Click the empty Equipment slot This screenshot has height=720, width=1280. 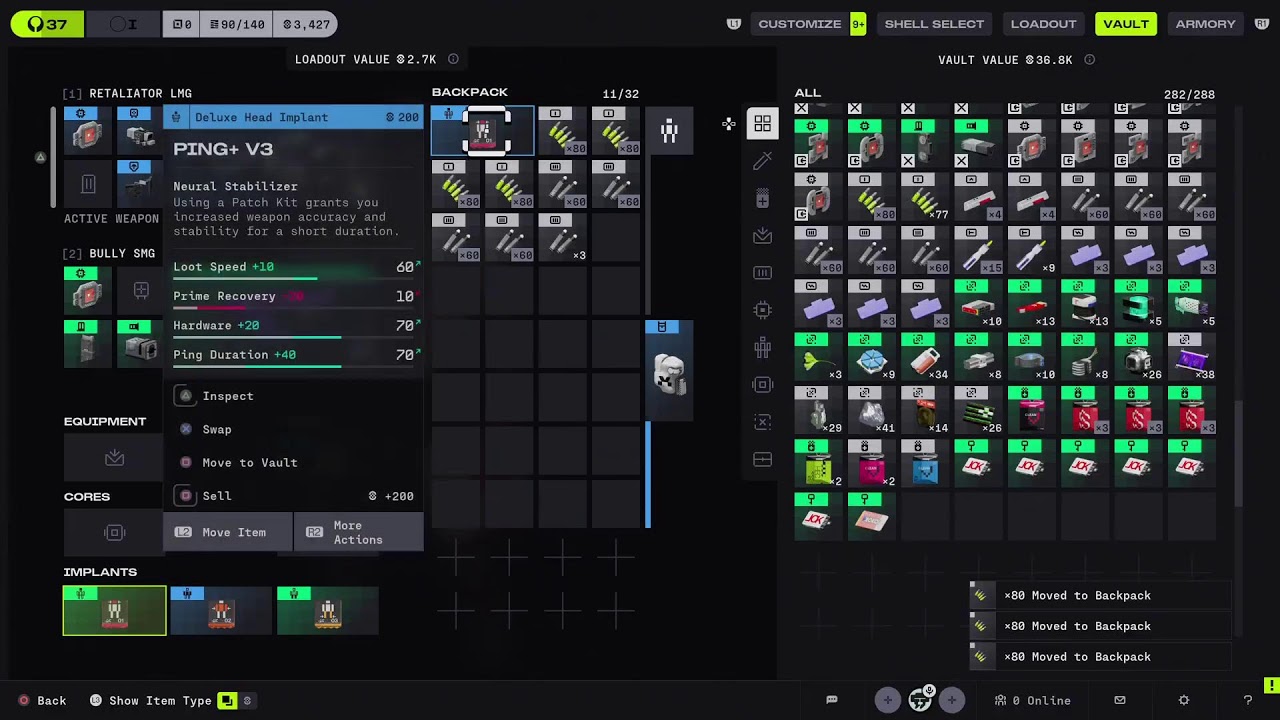pyautogui.click(x=114, y=458)
